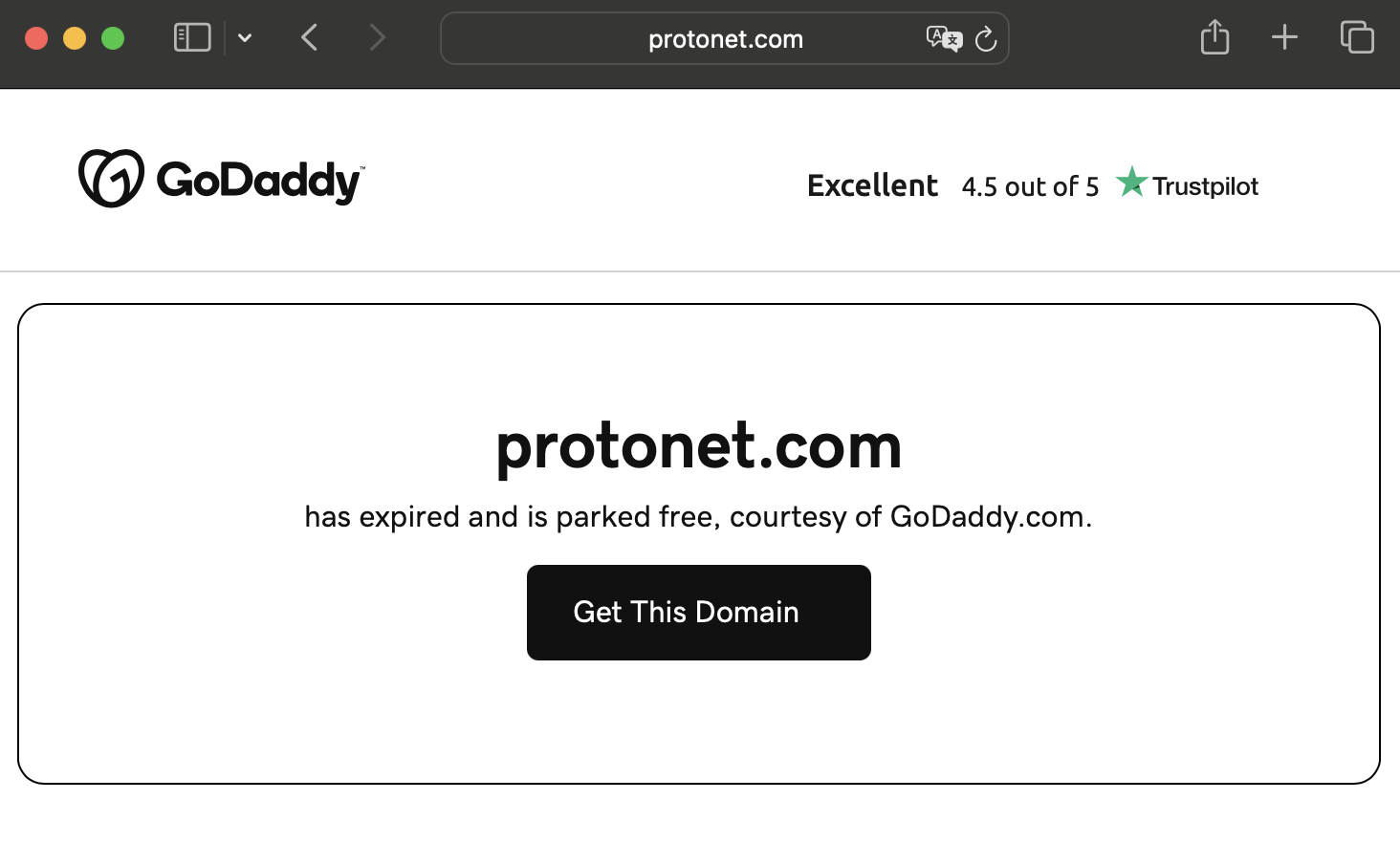Click the large protonet.com heading

[699, 446]
